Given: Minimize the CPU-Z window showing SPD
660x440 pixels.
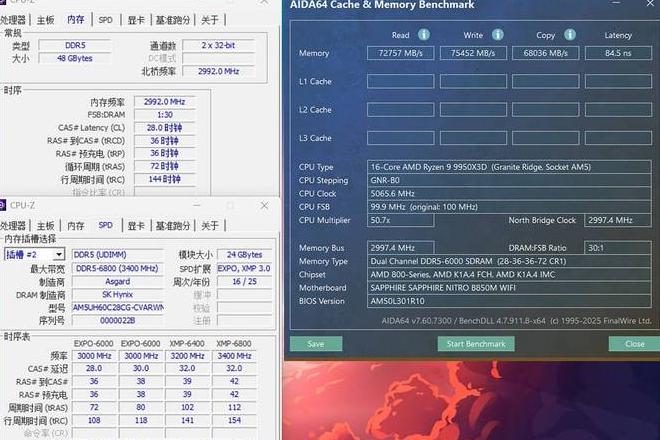Looking at the screenshot, I should click(197, 205).
